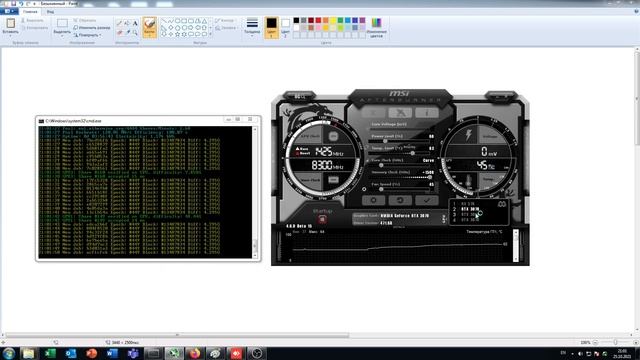
Task: Click Afterburner reset button in image
Action: coord(400,200)
